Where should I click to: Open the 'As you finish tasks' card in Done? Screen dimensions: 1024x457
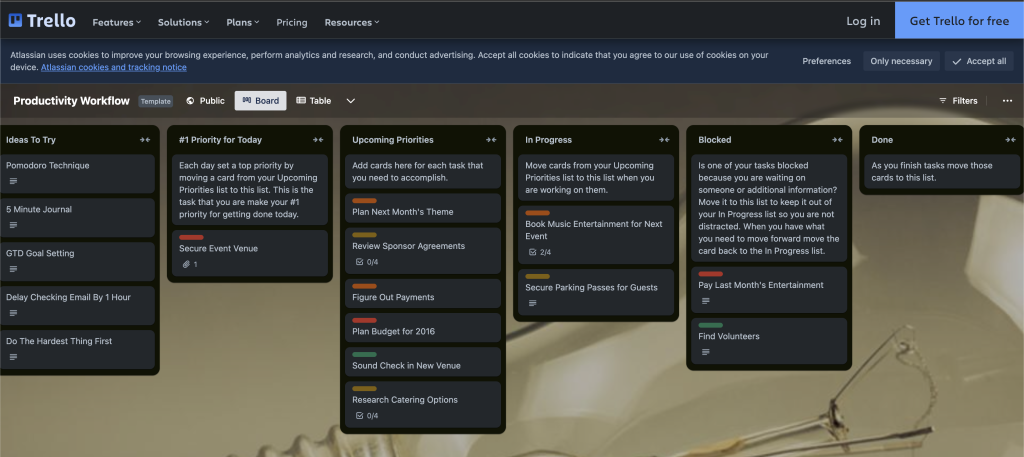[940, 172]
